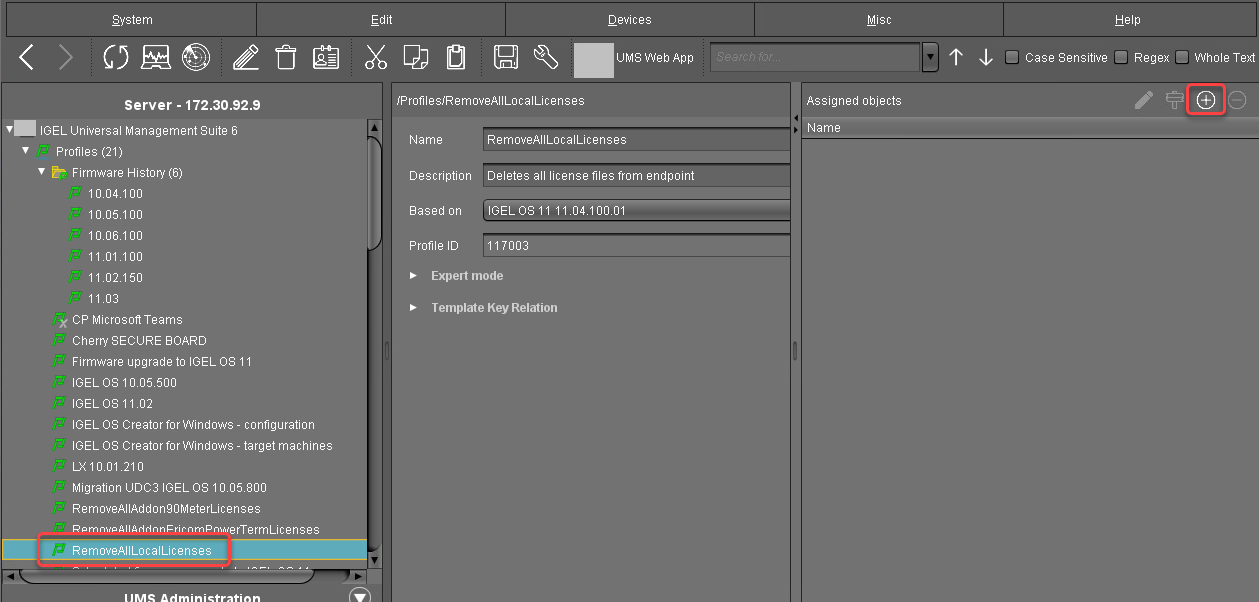Screen dimensions: 1259x602
Task: Click the plus icon in Assigned objects
Action: (1206, 100)
